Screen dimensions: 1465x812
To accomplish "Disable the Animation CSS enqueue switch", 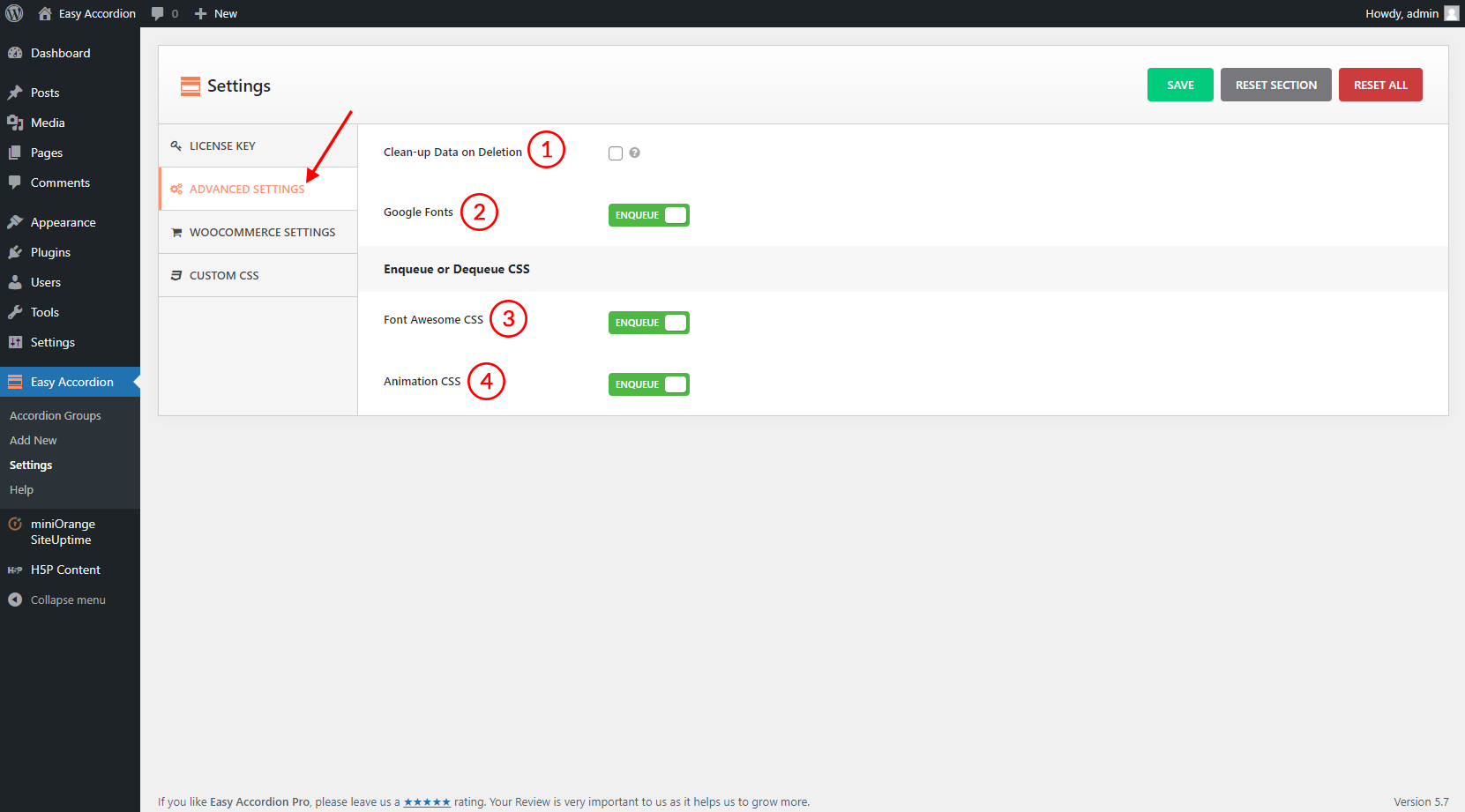I will click(648, 384).
